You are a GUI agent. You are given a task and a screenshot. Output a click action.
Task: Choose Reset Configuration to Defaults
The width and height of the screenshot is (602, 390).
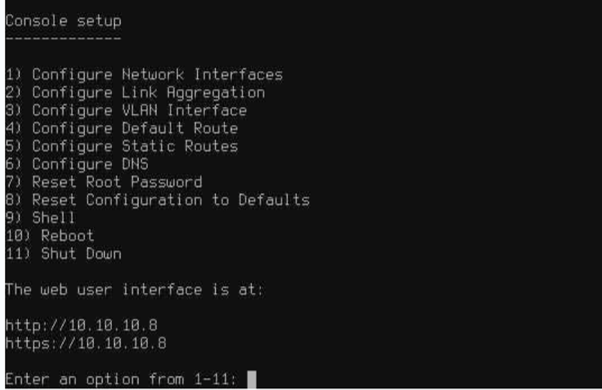click(x=157, y=200)
